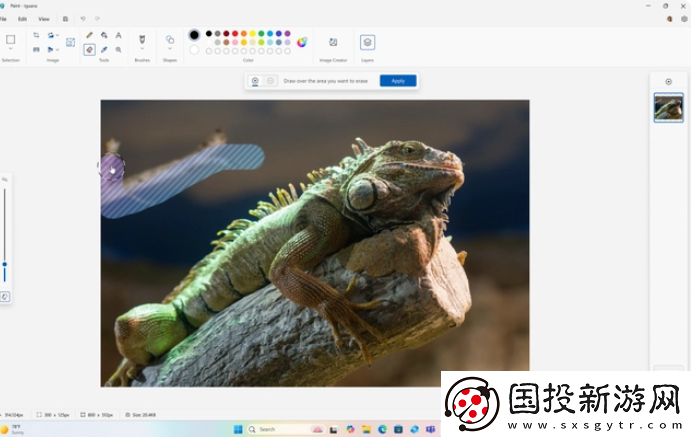Image resolution: width=691 pixels, height=437 pixels.
Task: Pick the red color swatch
Action: tap(235, 33)
